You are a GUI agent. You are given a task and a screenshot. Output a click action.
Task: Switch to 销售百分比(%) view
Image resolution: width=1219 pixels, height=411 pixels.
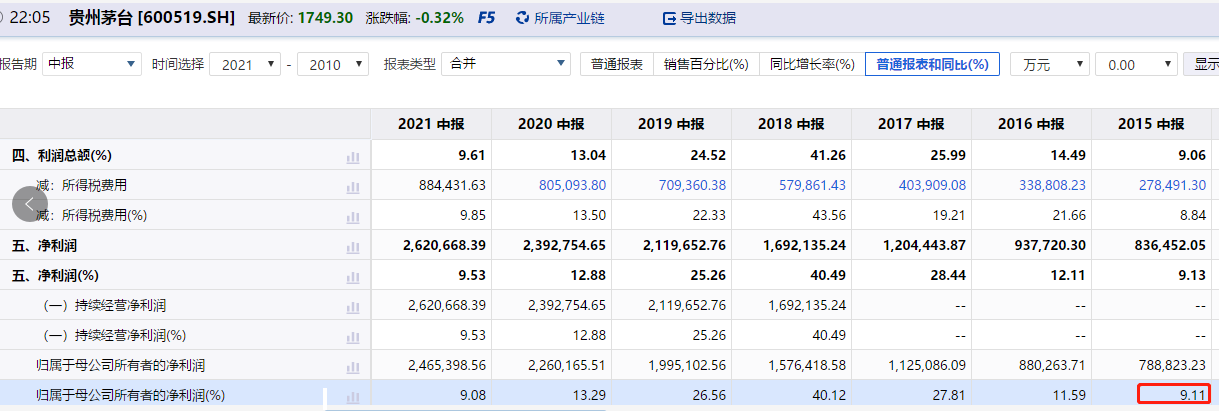[x=706, y=64]
